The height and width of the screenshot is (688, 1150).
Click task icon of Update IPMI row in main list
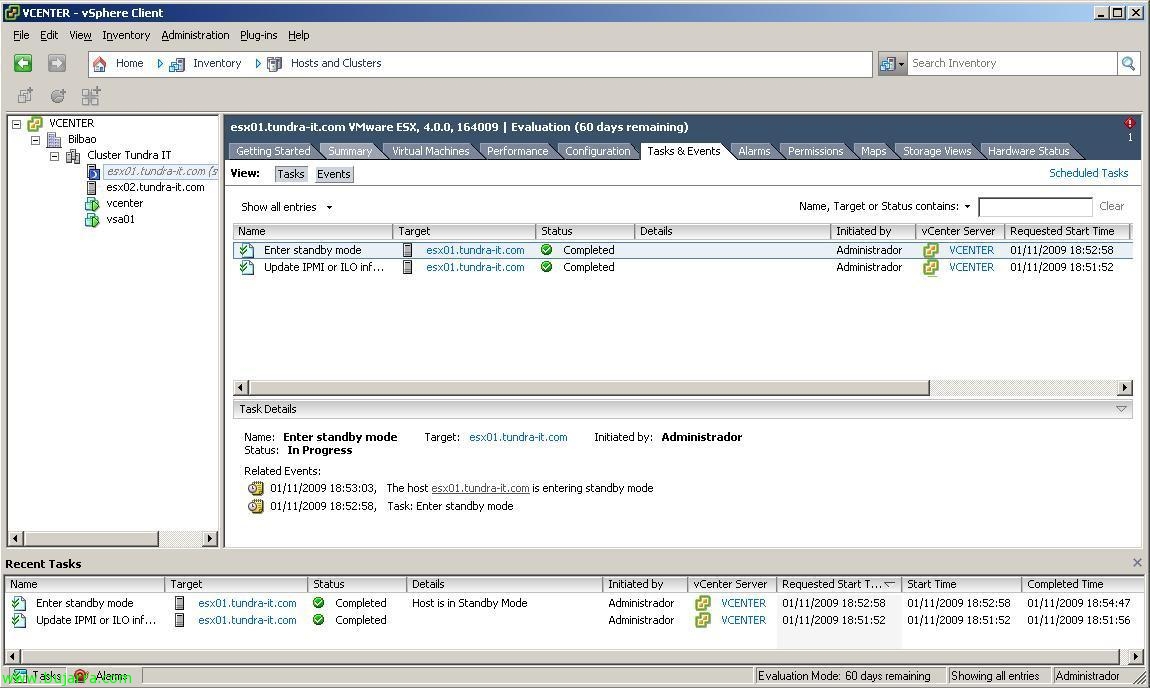(246, 268)
